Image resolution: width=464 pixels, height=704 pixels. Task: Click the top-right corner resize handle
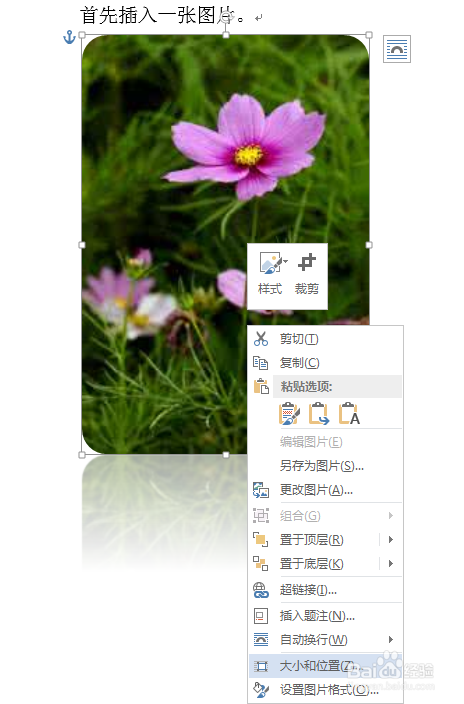pos(369,35)
